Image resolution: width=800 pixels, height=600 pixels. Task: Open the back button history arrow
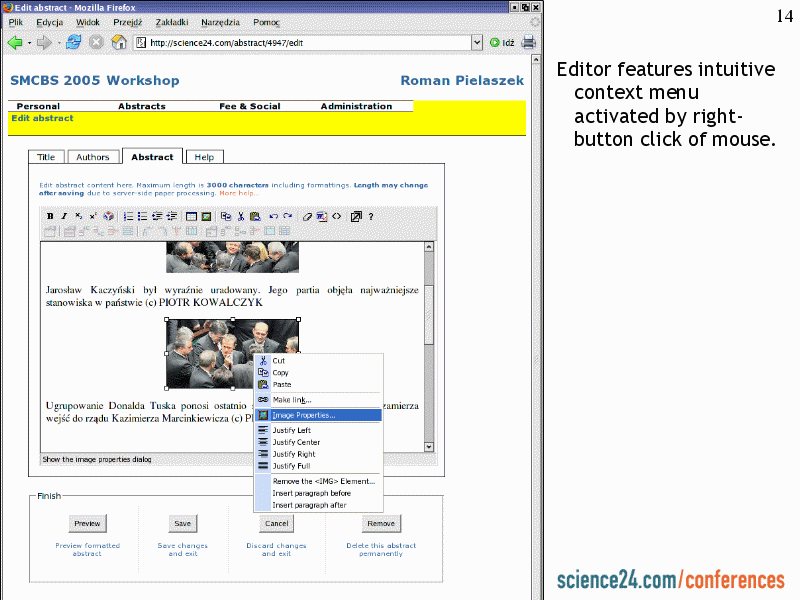point(30,43)
